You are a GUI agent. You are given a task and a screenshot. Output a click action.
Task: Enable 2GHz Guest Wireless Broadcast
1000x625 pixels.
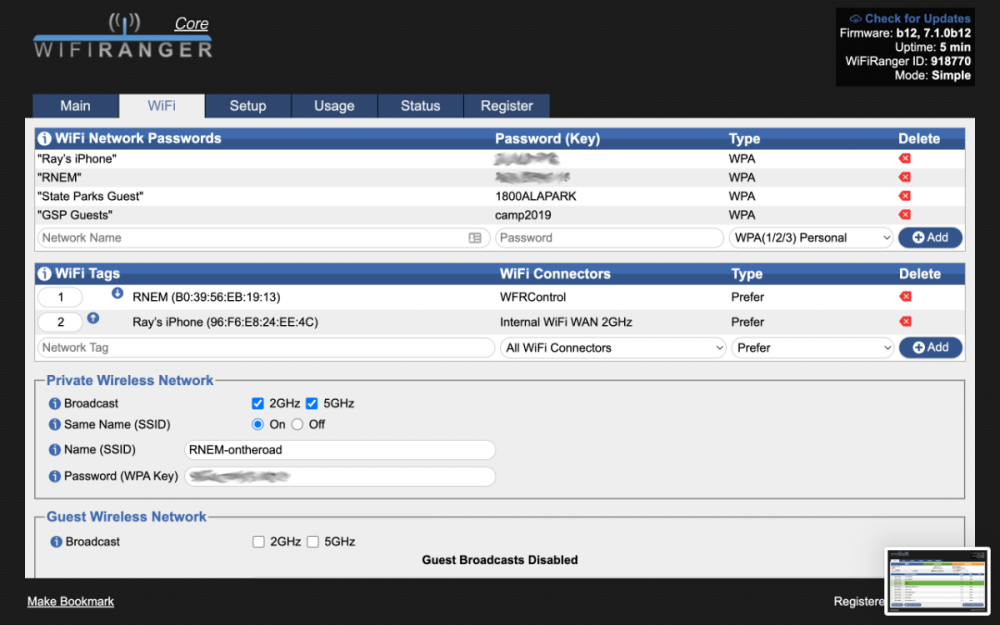pyautogui.click(x=258, y=541)
